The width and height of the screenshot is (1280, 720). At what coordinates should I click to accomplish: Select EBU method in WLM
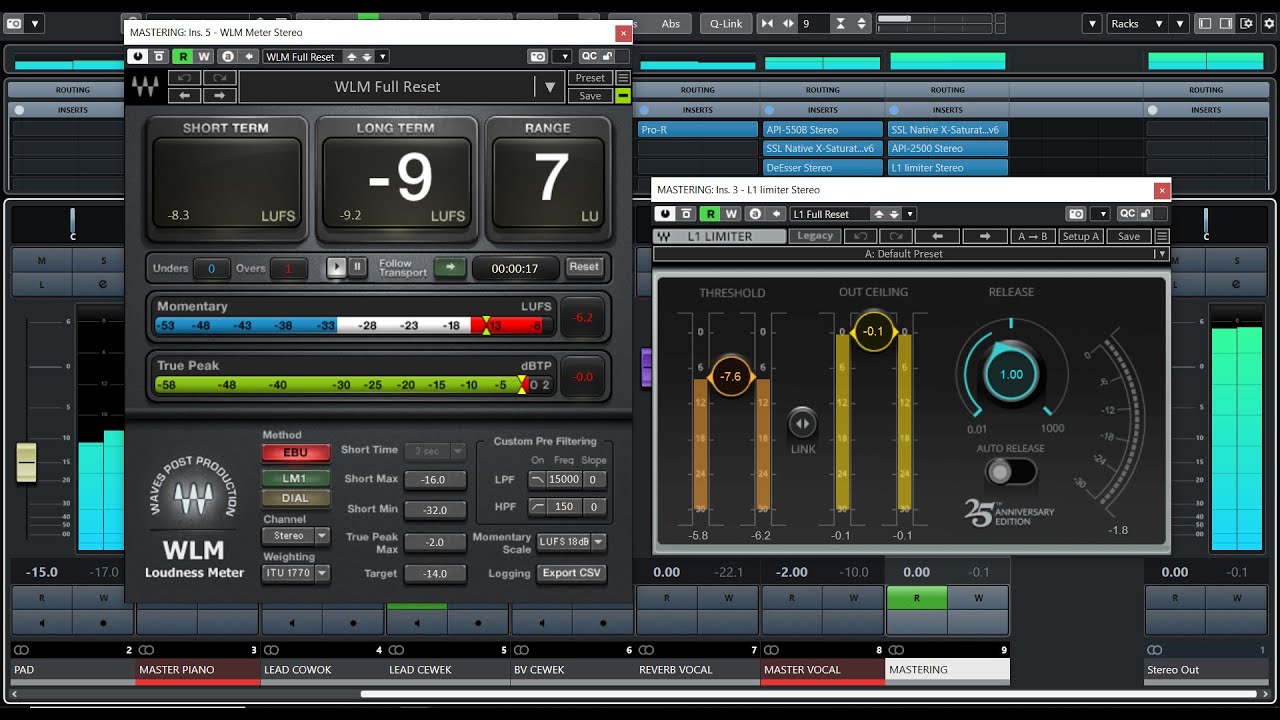click(295, 452)
